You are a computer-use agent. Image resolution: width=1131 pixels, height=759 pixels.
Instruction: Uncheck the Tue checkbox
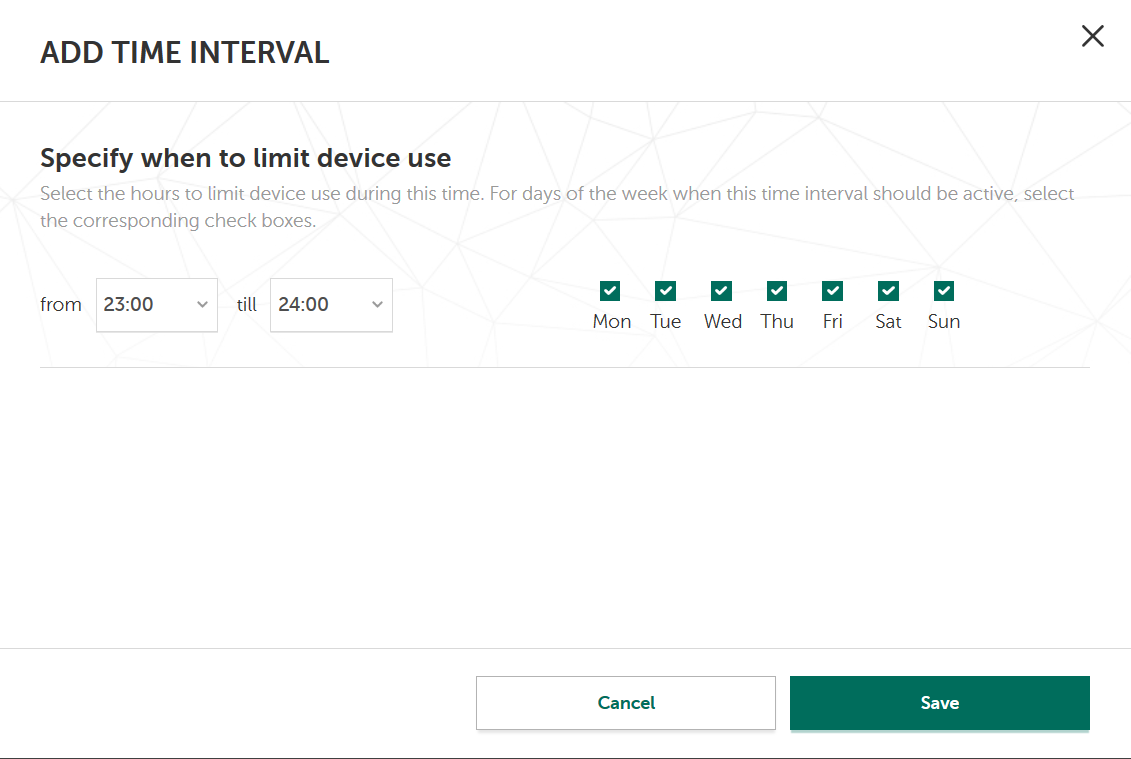(666, 291)
